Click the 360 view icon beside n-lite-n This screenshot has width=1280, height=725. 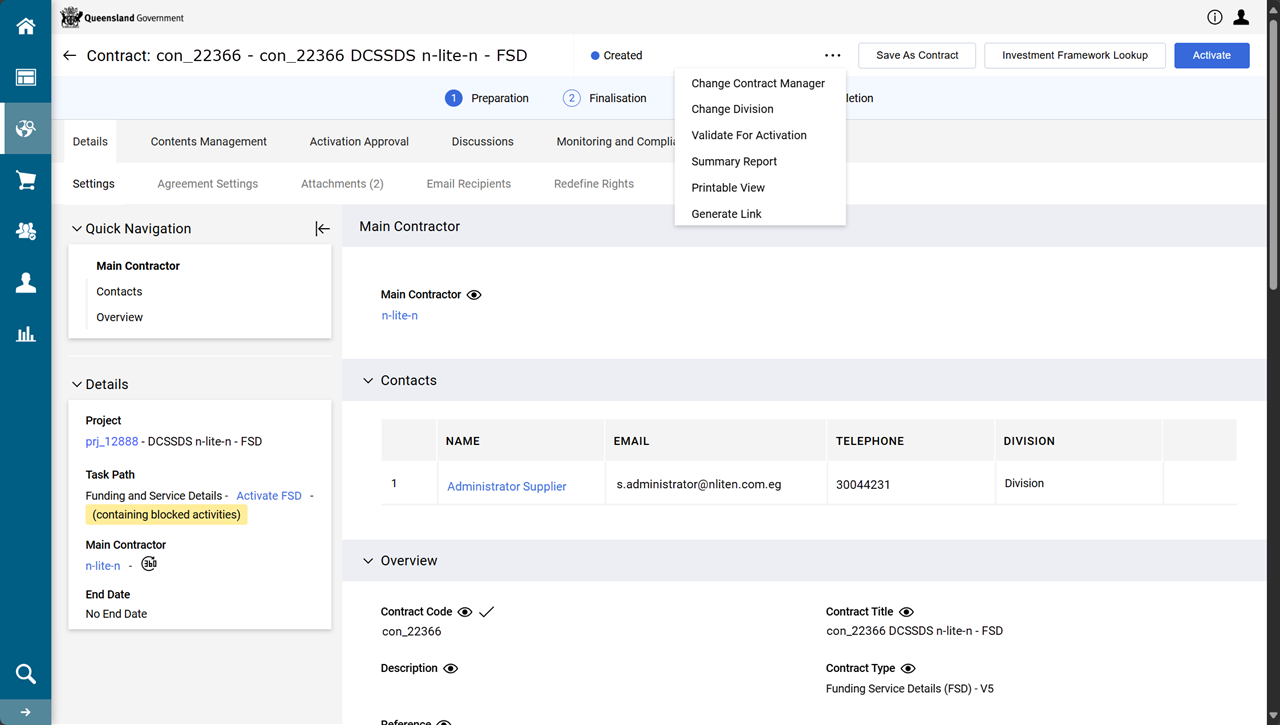pyautogui.click(x=149, y=564)
